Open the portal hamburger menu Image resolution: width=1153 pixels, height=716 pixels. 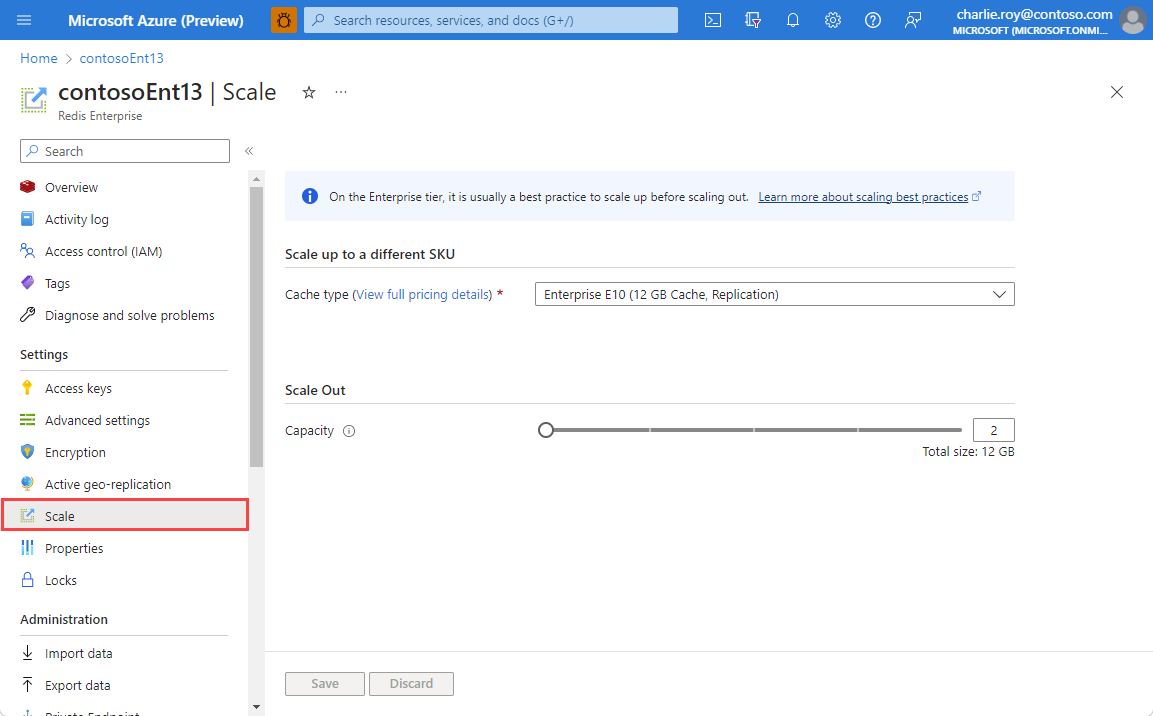point(24,19)
